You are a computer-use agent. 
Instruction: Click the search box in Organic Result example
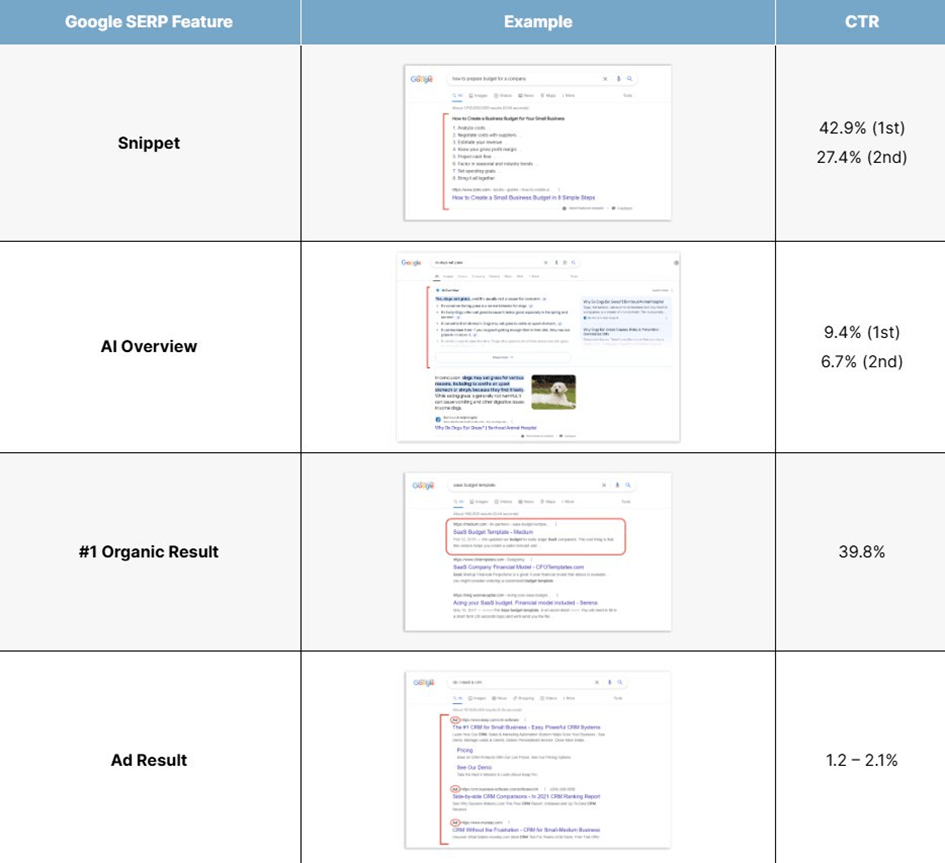click(541, 485)
